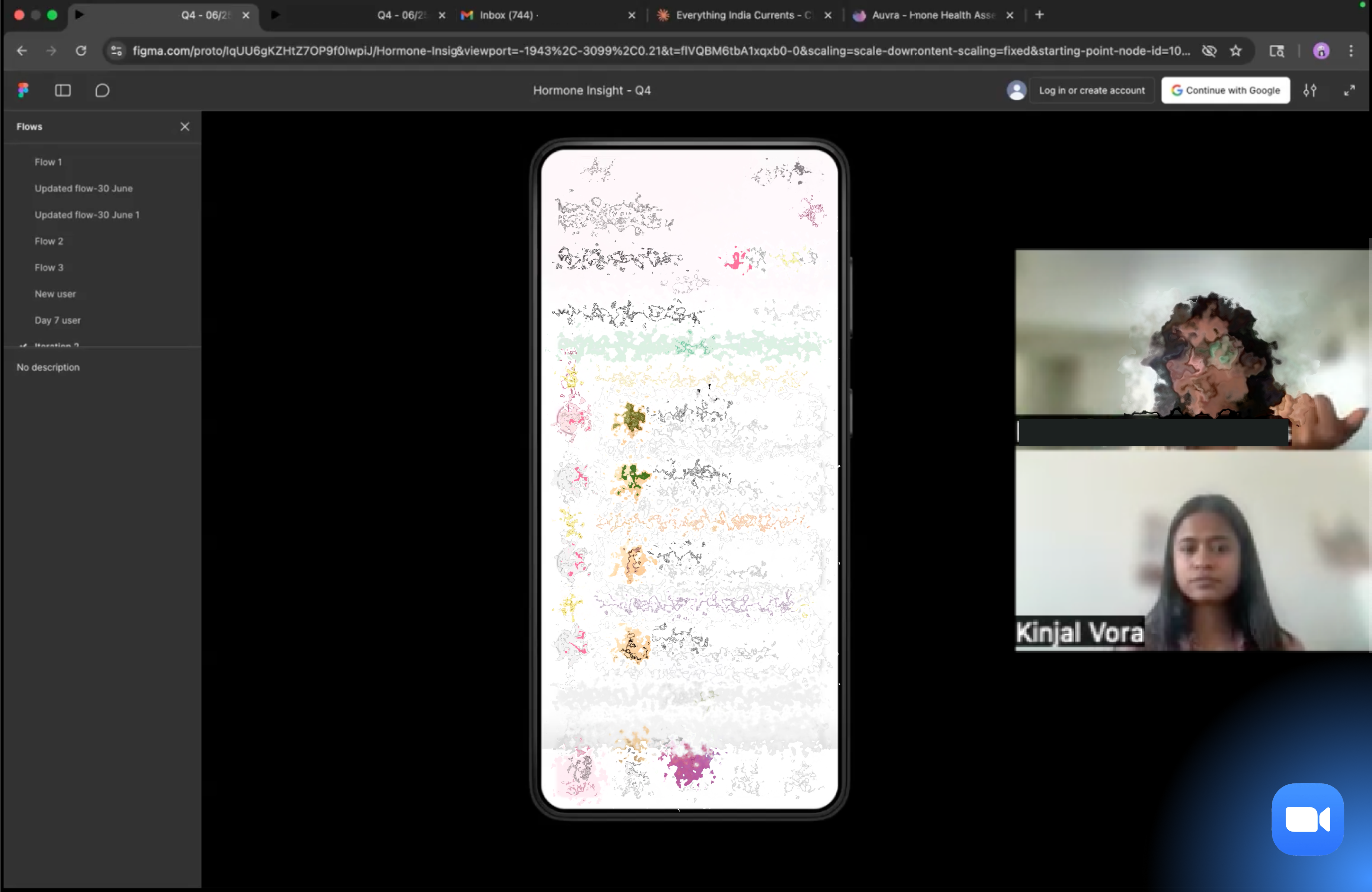Click Continue with Google button
The width and height of the screenshot is (1372, 892).
1226,91
